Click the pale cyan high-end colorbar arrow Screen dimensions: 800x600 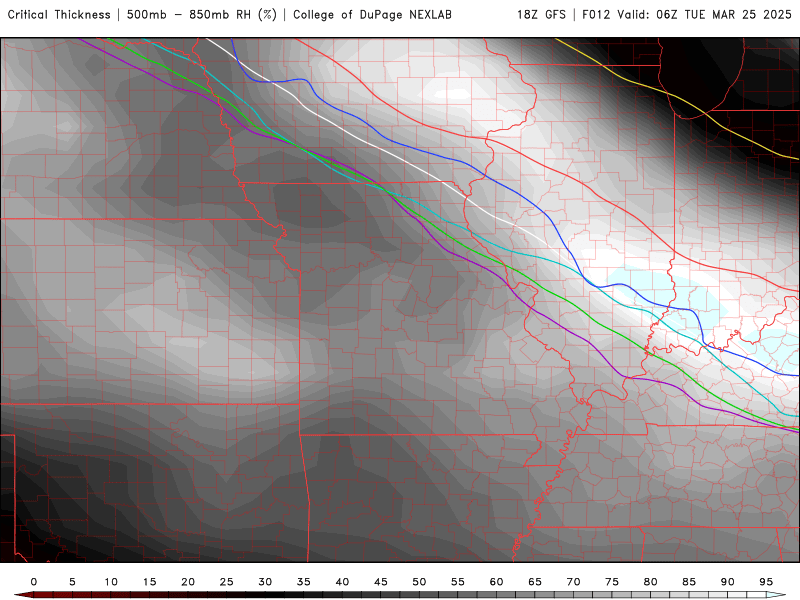[x=776, y=595]
